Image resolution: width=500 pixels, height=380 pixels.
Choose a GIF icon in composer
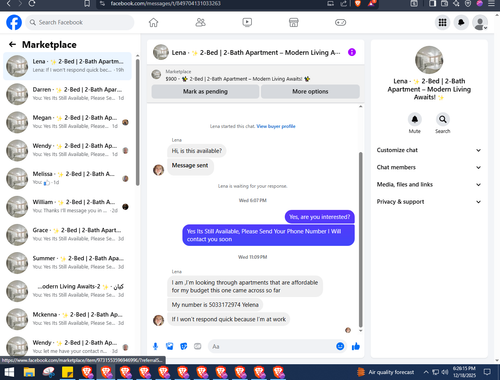pyautogui.click(x=198, y=346)
